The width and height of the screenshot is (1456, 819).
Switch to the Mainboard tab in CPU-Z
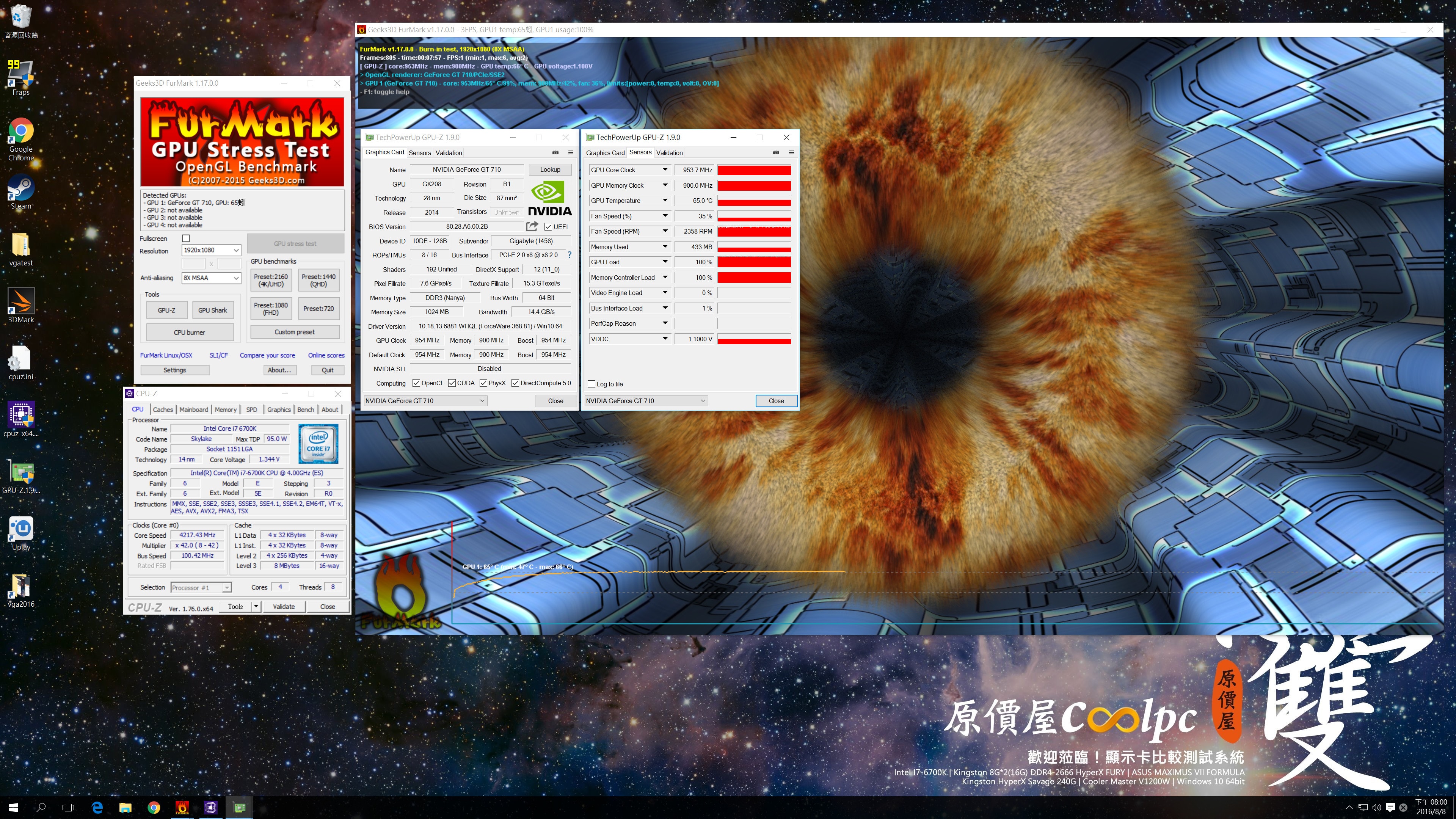pyautogui.click(x=194, y=410)
